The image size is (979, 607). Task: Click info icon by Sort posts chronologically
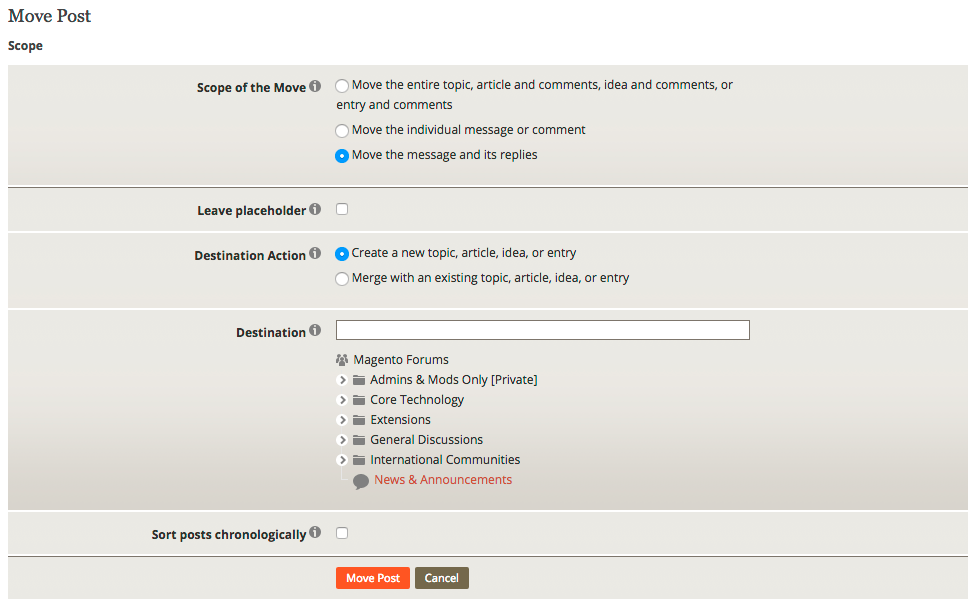(315, 533)
